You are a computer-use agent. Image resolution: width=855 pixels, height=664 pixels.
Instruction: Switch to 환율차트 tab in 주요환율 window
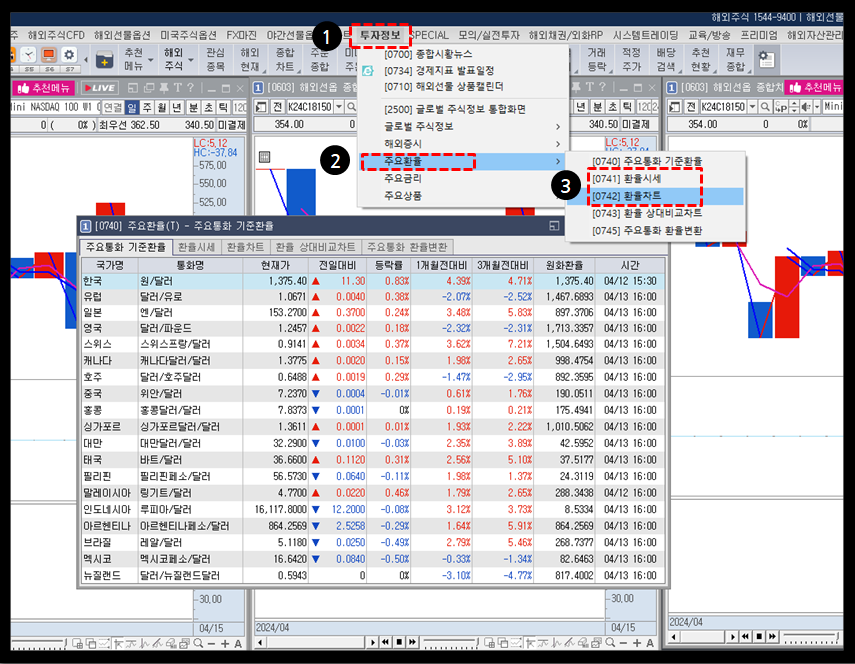[245, 247]
